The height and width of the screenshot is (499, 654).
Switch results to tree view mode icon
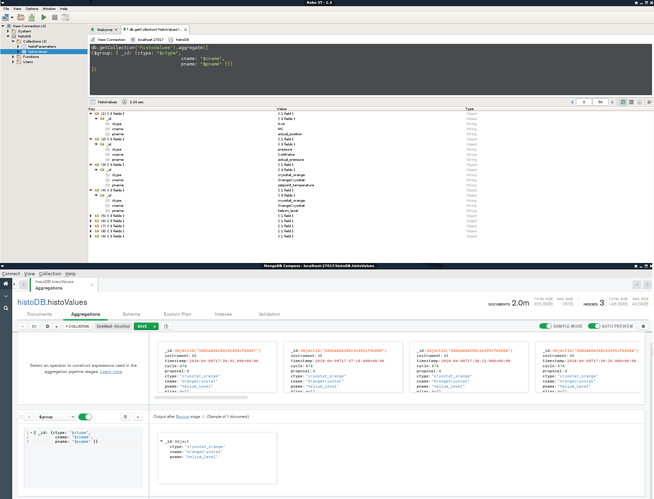click(623, 102)
